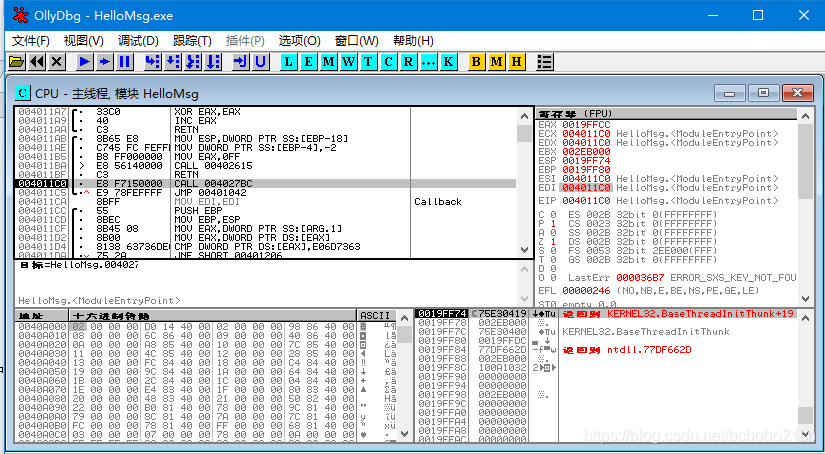Click the Open file folder icon
Viewport: 825px width, 454px height.
(x=17, y=62)
